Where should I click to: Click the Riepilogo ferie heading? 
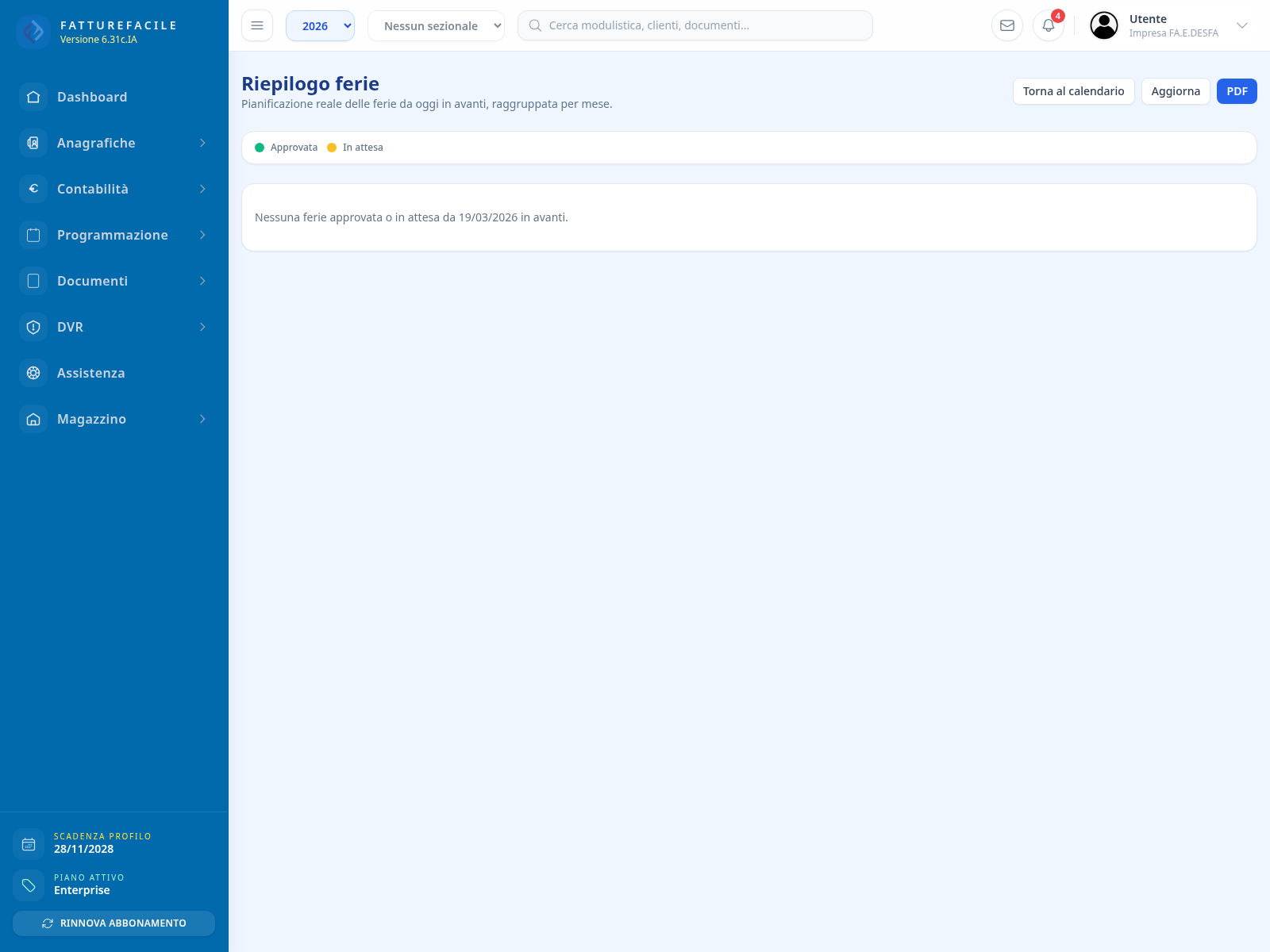[310, 83]
